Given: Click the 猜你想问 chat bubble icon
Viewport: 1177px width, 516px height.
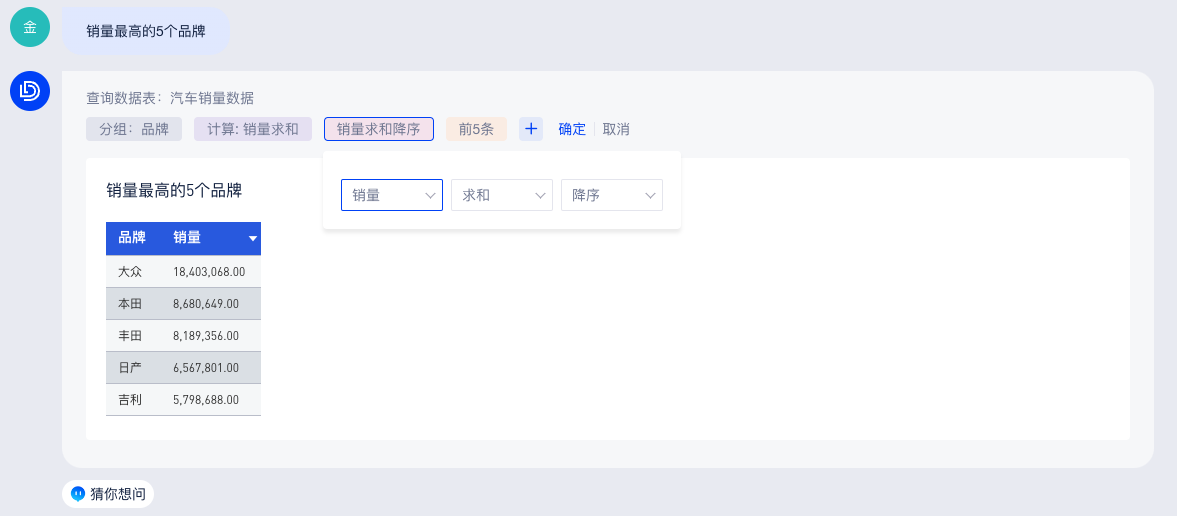Looking at the screenshot, I should 79,494.
